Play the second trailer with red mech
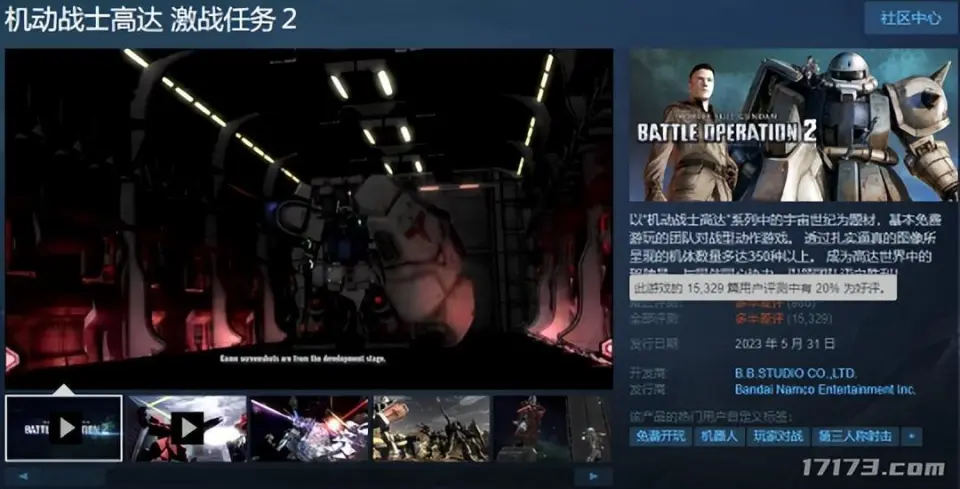 tap(187, 428)
